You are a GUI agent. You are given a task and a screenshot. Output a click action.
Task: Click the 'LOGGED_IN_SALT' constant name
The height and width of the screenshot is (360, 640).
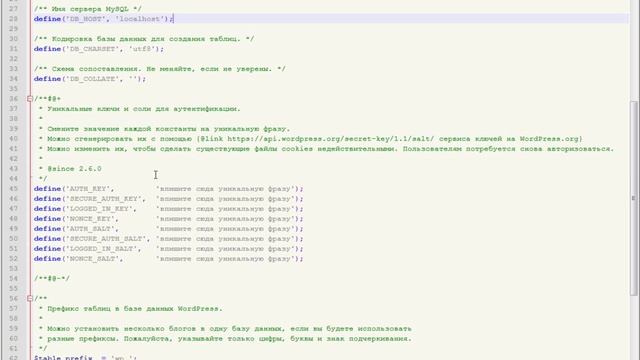(x=101, y=249)
